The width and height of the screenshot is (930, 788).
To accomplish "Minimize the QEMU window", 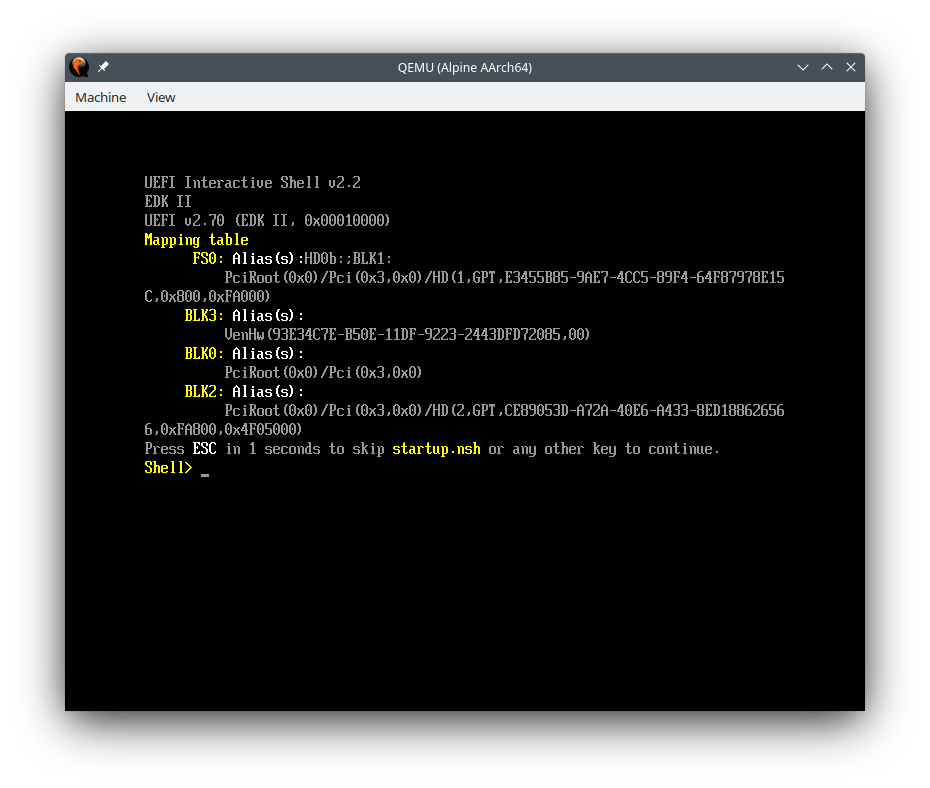I will pos(802,67).
